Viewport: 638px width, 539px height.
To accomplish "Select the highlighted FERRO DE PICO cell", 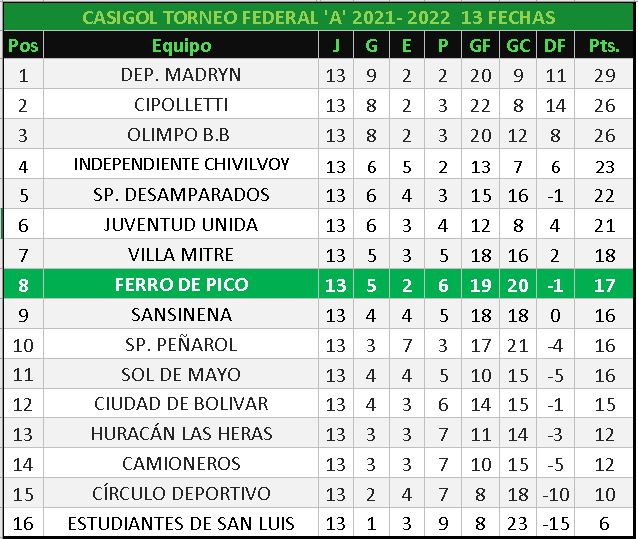I will pos(181,285).
